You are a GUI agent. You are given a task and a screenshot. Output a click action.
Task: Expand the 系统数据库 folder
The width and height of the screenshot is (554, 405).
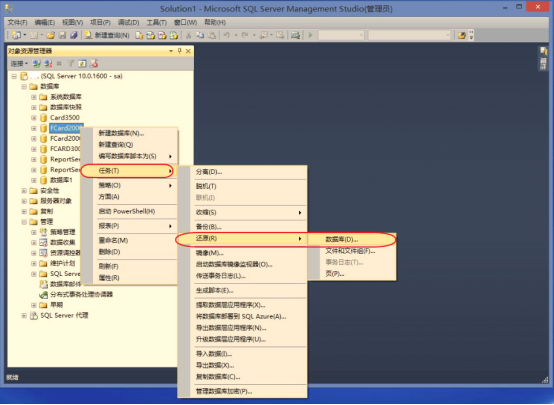tap(34, 97)
